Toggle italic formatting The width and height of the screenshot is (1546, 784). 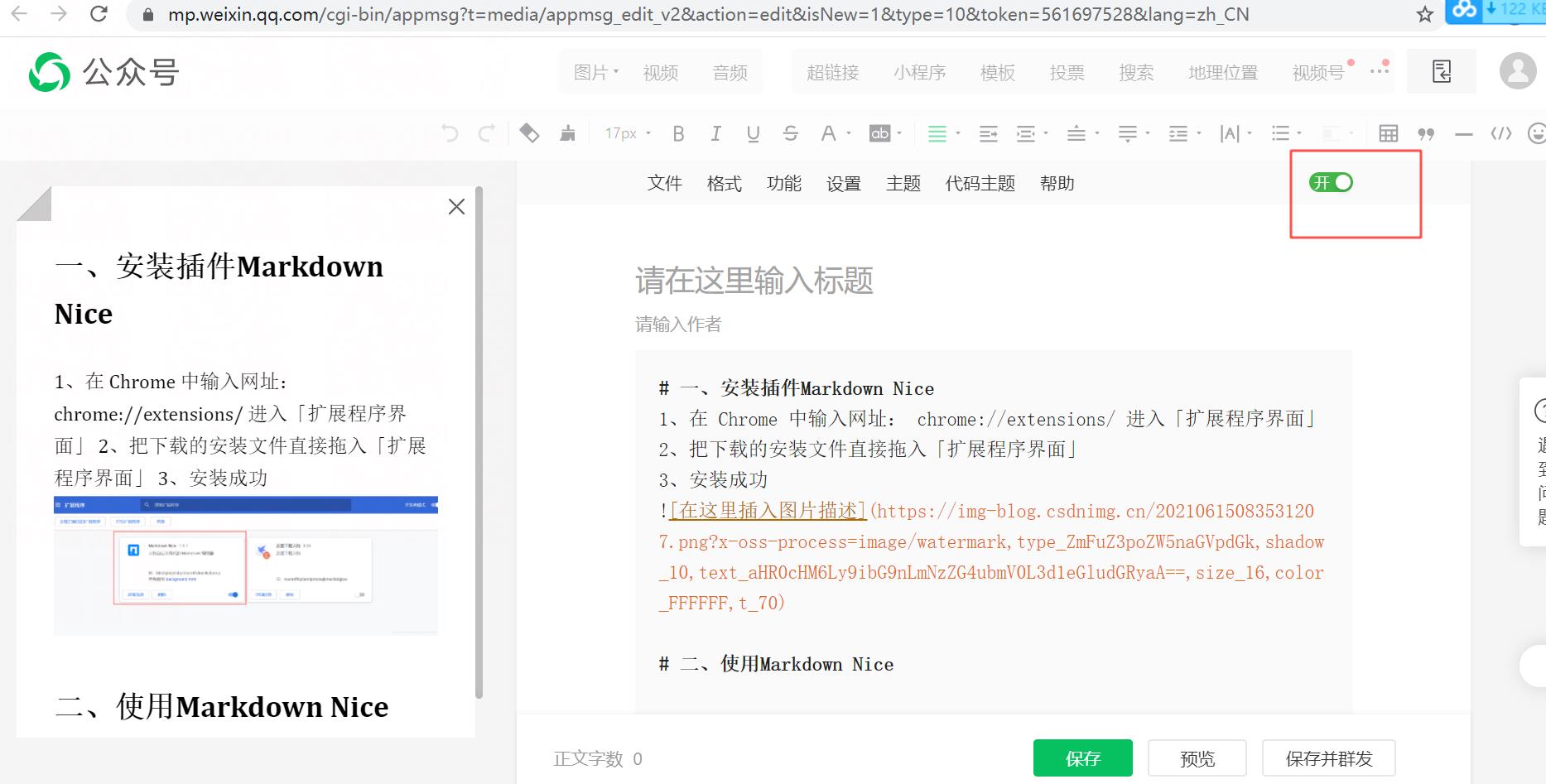(715, 133)
